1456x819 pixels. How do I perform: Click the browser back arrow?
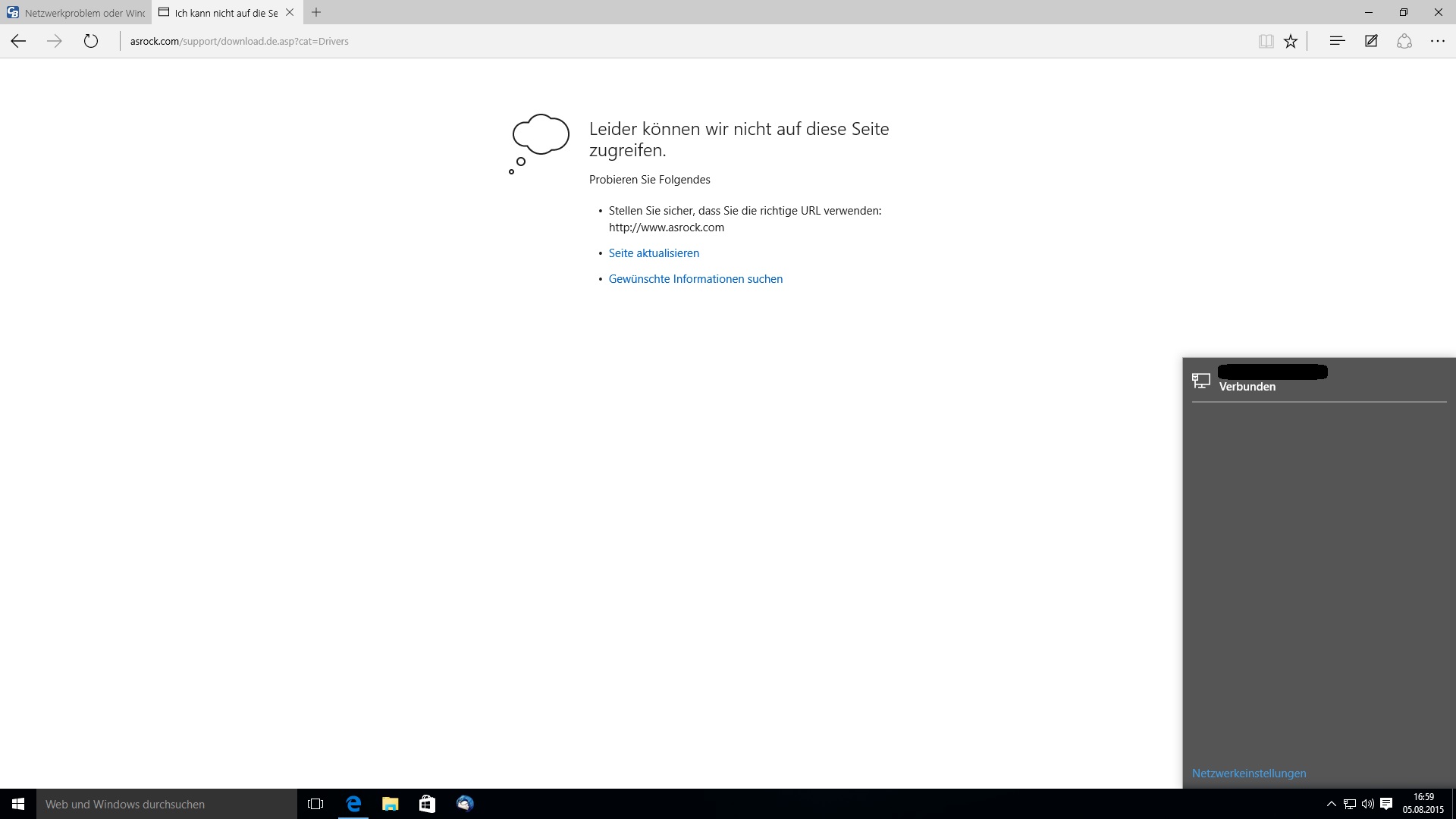(x=18, y=41)
